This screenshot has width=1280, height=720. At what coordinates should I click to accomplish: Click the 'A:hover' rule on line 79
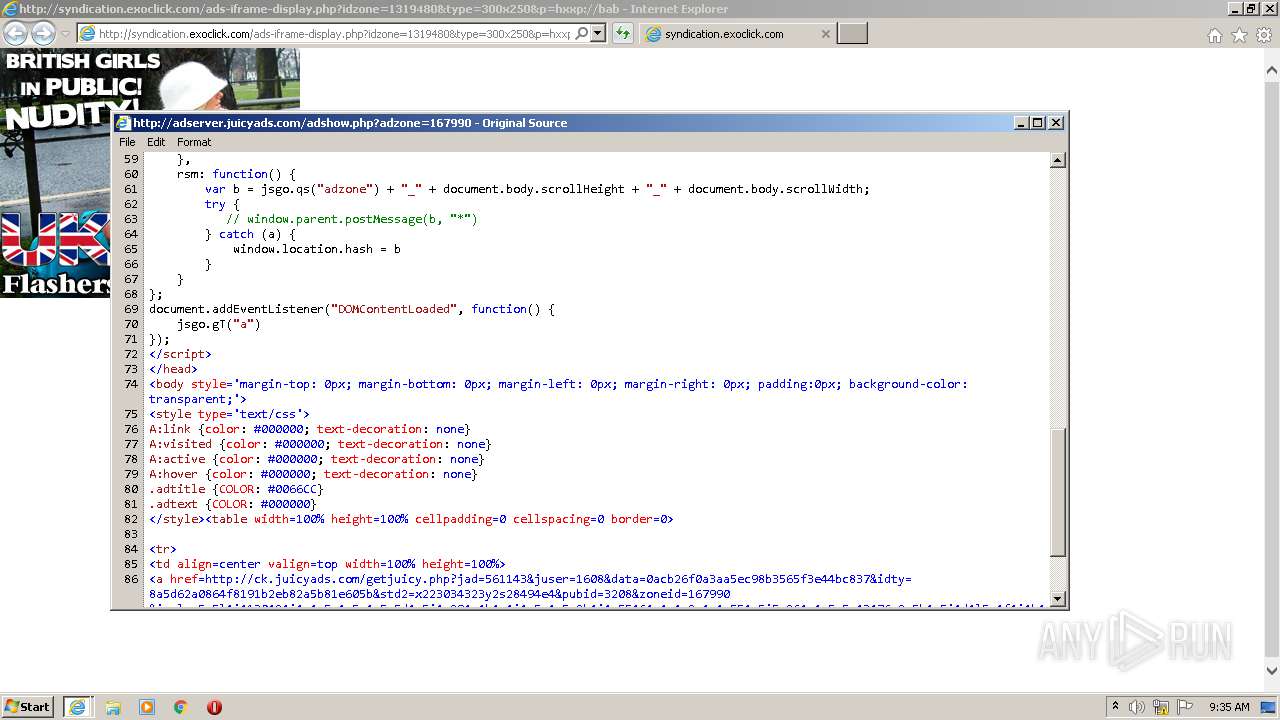[313, 474]
